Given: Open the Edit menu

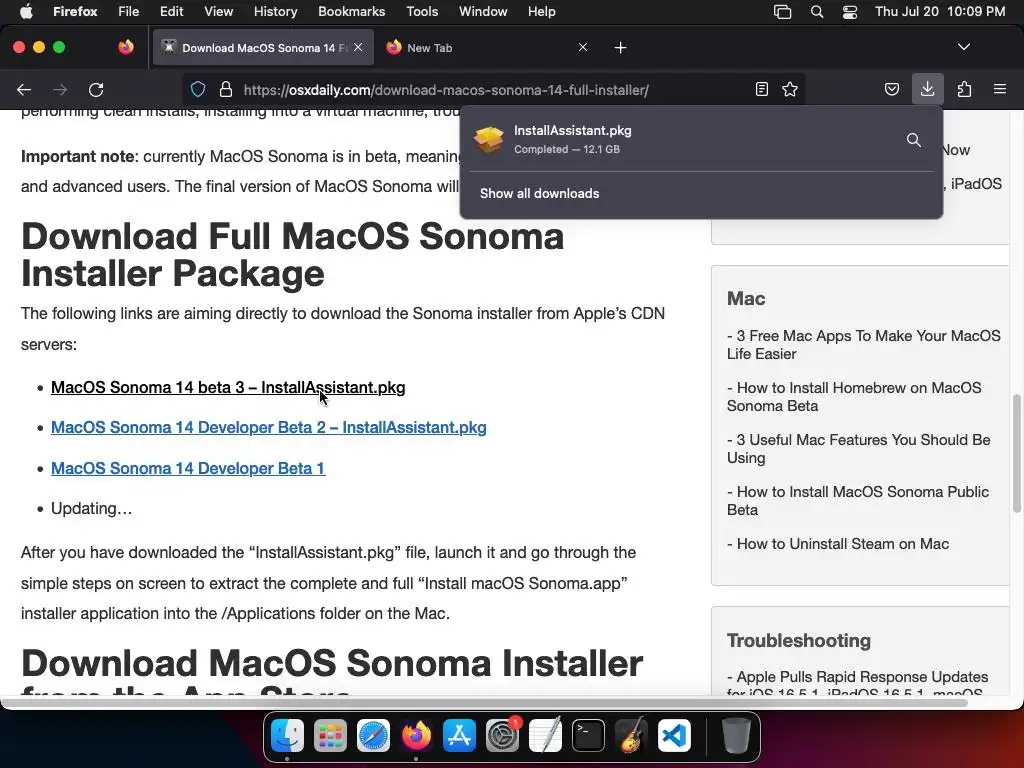Looking at the screenshot, I should 172,11.
